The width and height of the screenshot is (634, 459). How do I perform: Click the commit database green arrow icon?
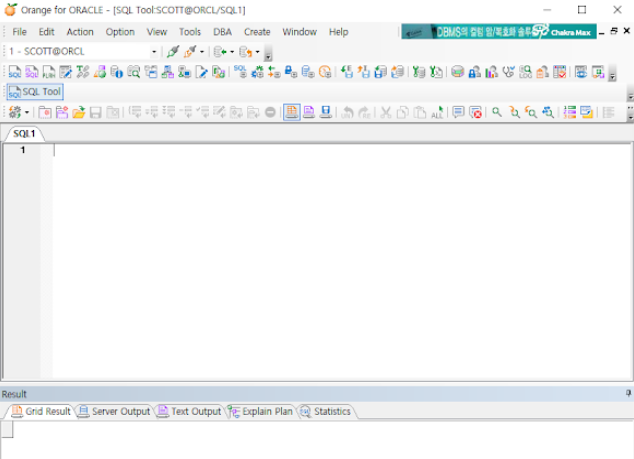pos(220,52)
